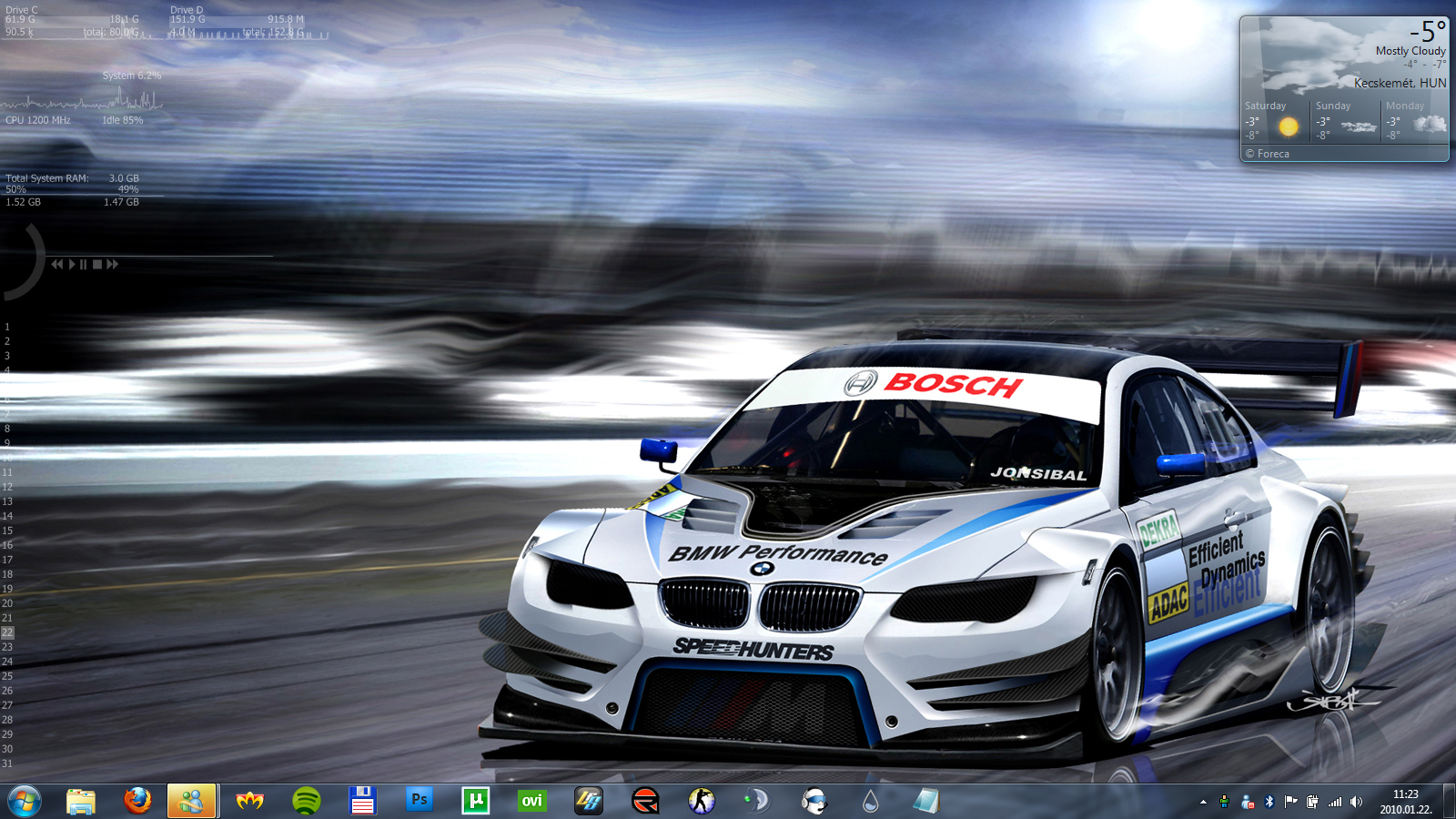
Task: Click the System 6.2% readout
Action: coord(132,76)
